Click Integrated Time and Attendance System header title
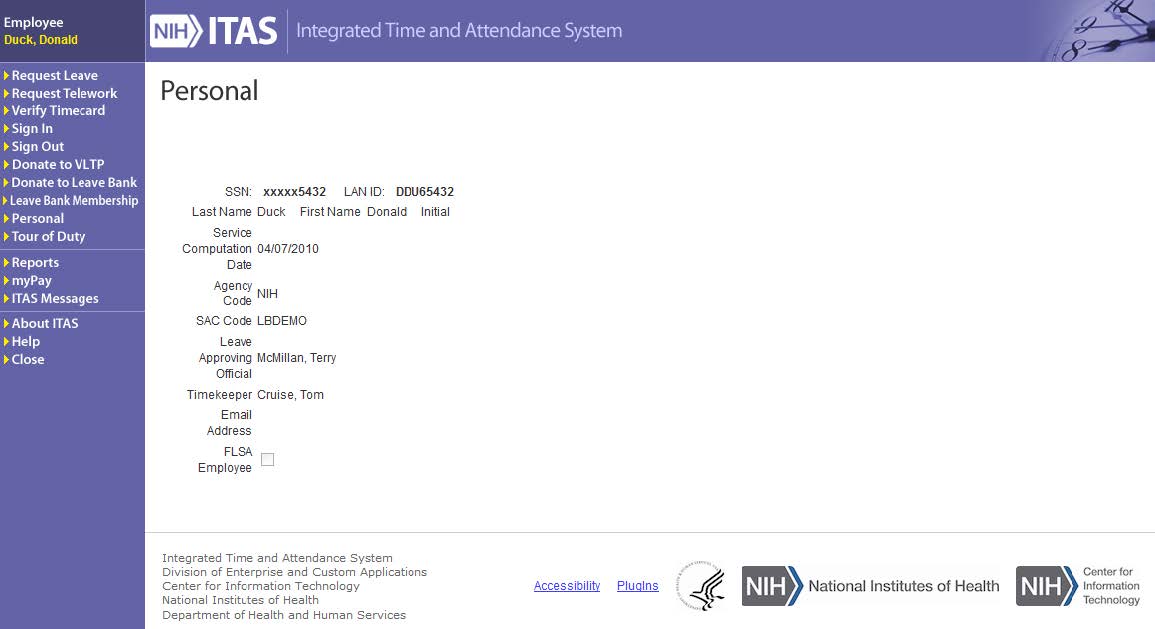This screenshot has width=1155, height=629. [x=459, y=31]
